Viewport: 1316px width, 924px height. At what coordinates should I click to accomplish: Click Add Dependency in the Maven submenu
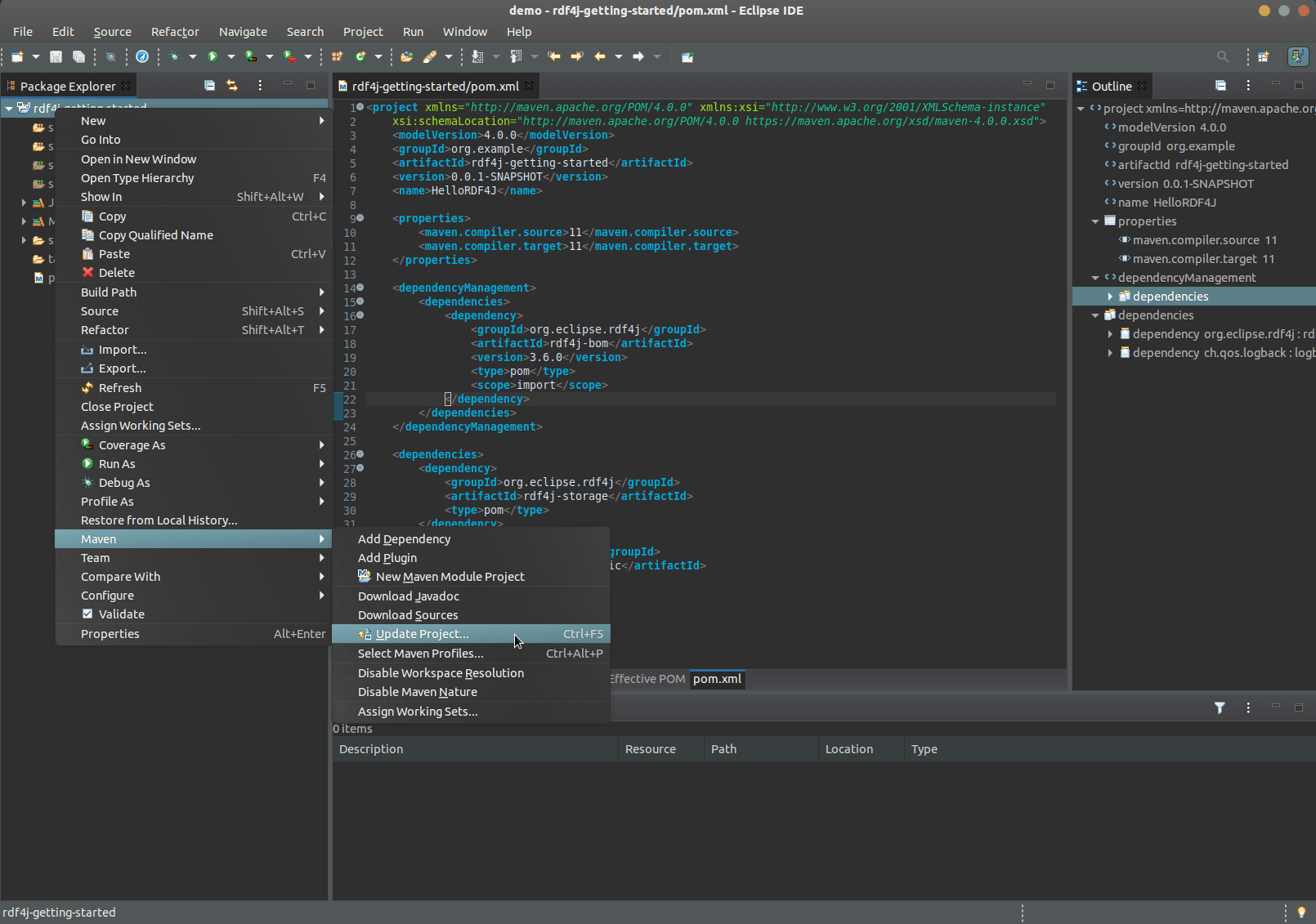coord(404,539)
